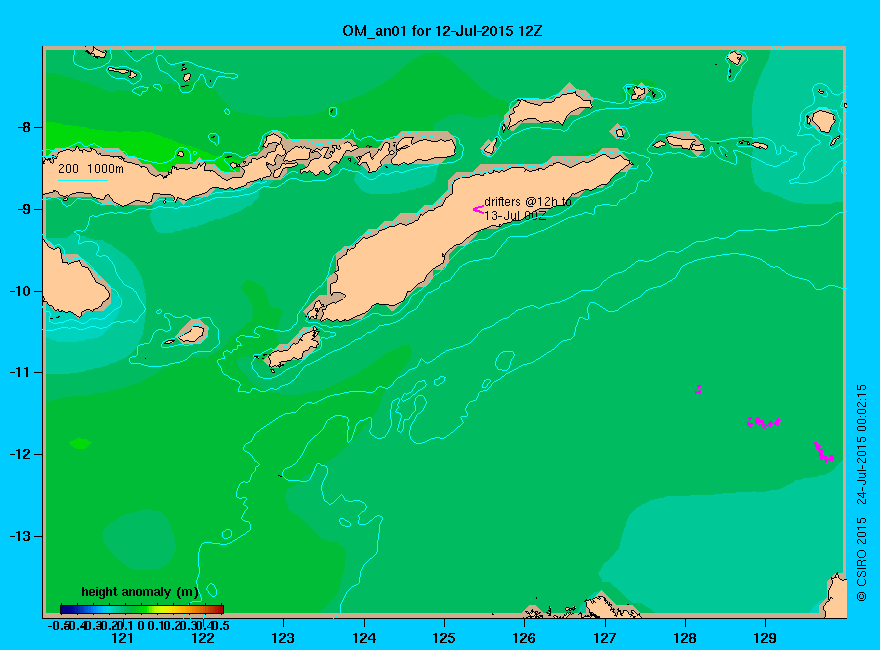Click the "drifters @12h to" annotation text
The image size is (880, 650).
[x=528, y=202]
